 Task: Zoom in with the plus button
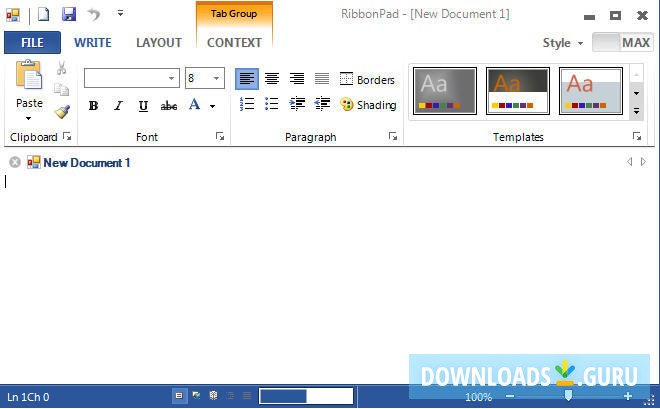(x=628, y=396)
